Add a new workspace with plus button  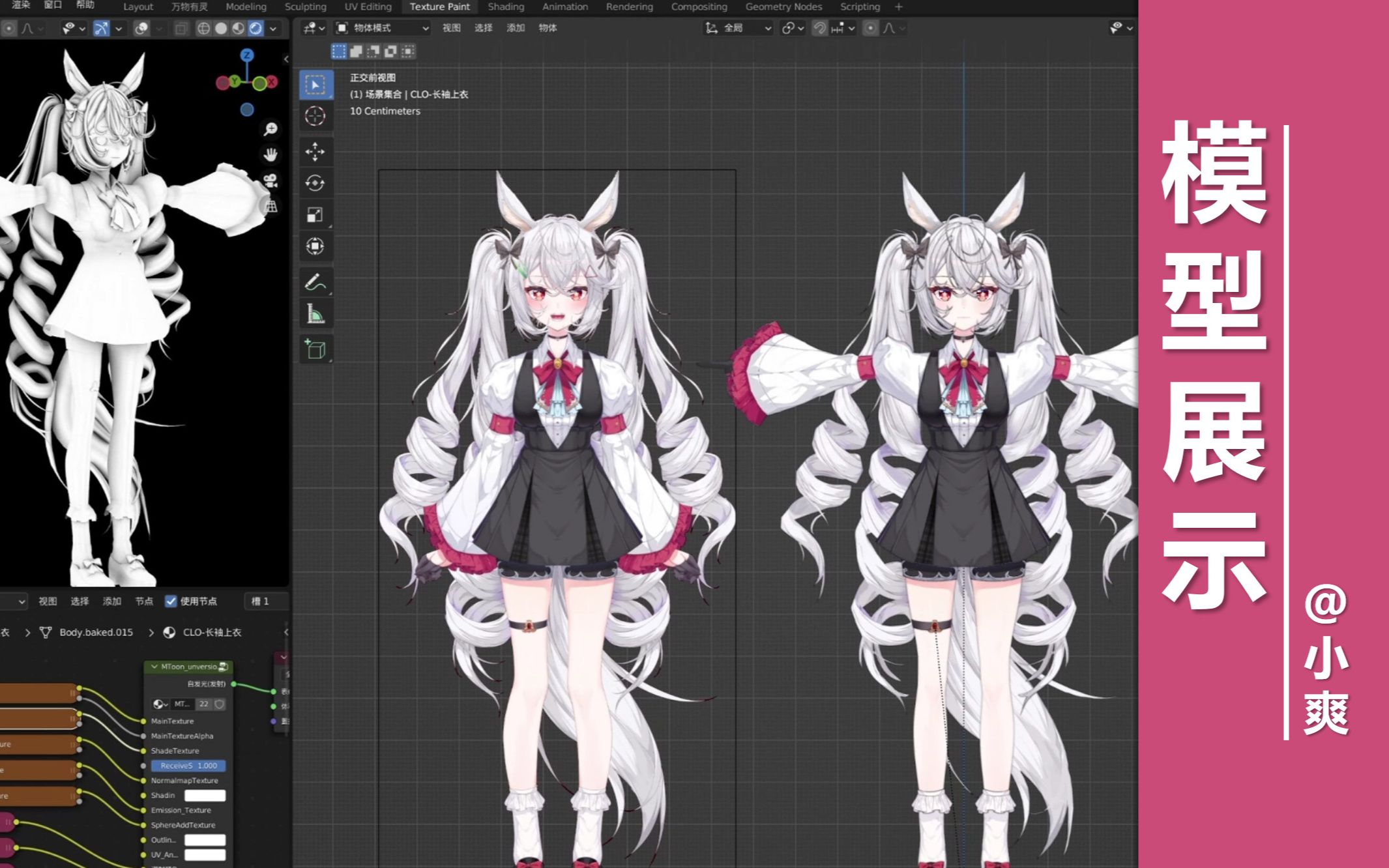899,7
